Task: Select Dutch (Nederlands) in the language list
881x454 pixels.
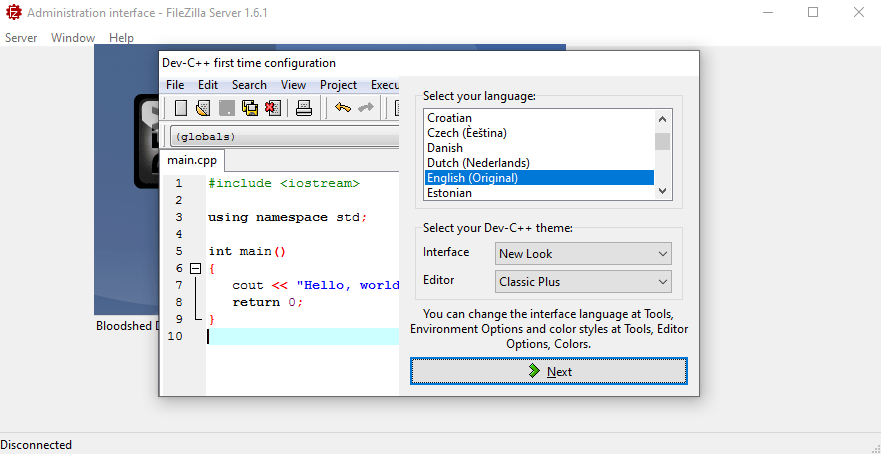Action: click(x=539, y=163)
